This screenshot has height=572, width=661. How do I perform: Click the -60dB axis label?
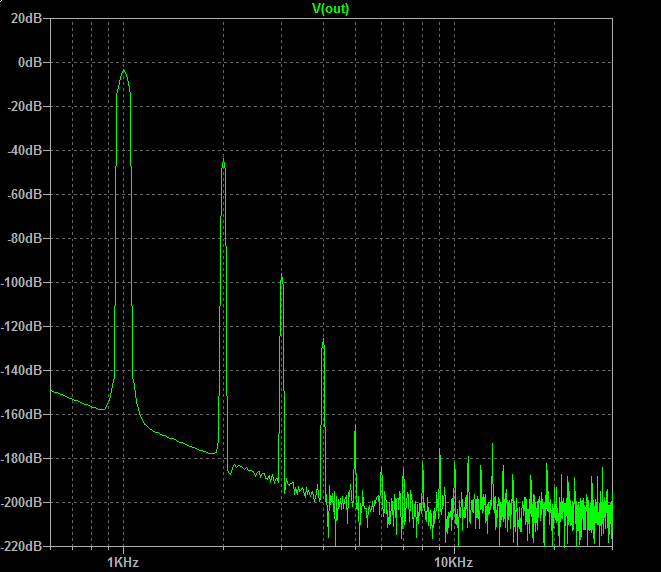point(25,194)
